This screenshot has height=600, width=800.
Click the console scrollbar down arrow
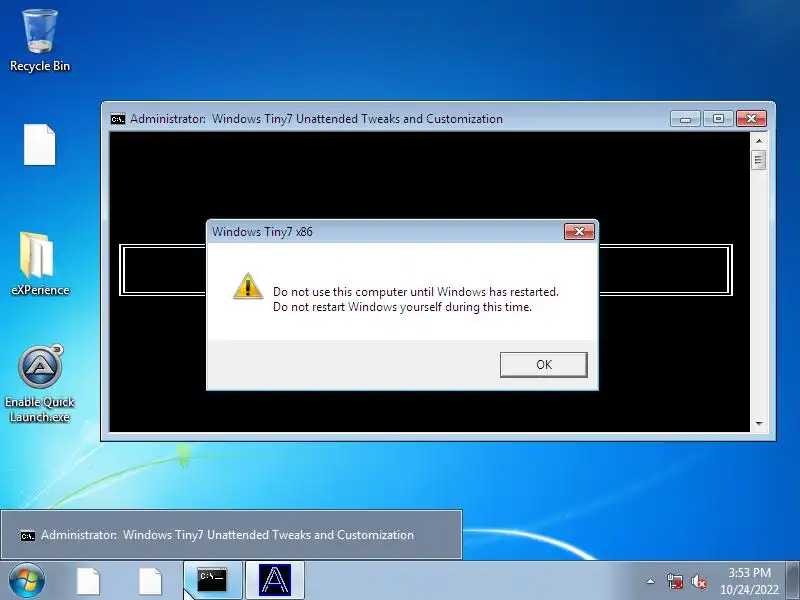point(759,423)
